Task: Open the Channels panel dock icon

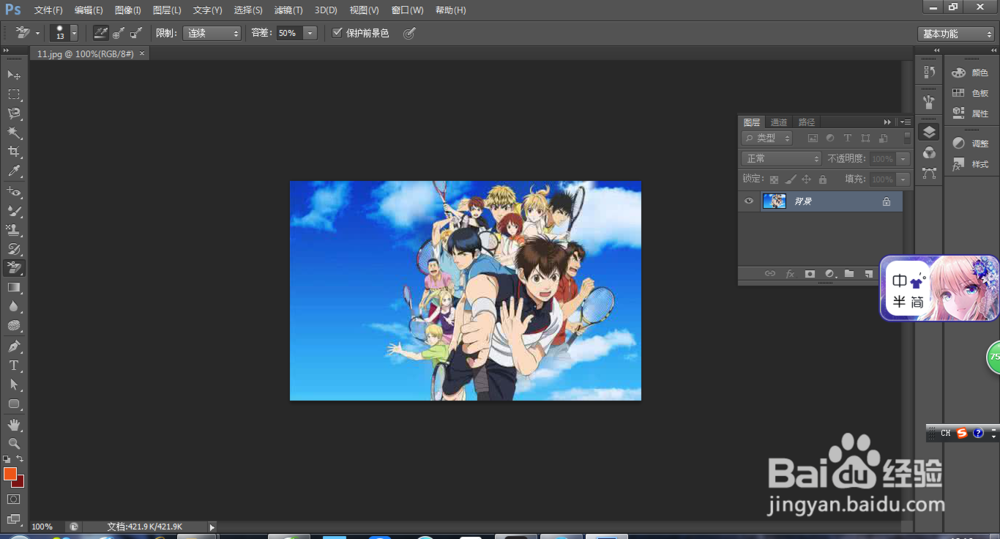Action: point(929,152)
